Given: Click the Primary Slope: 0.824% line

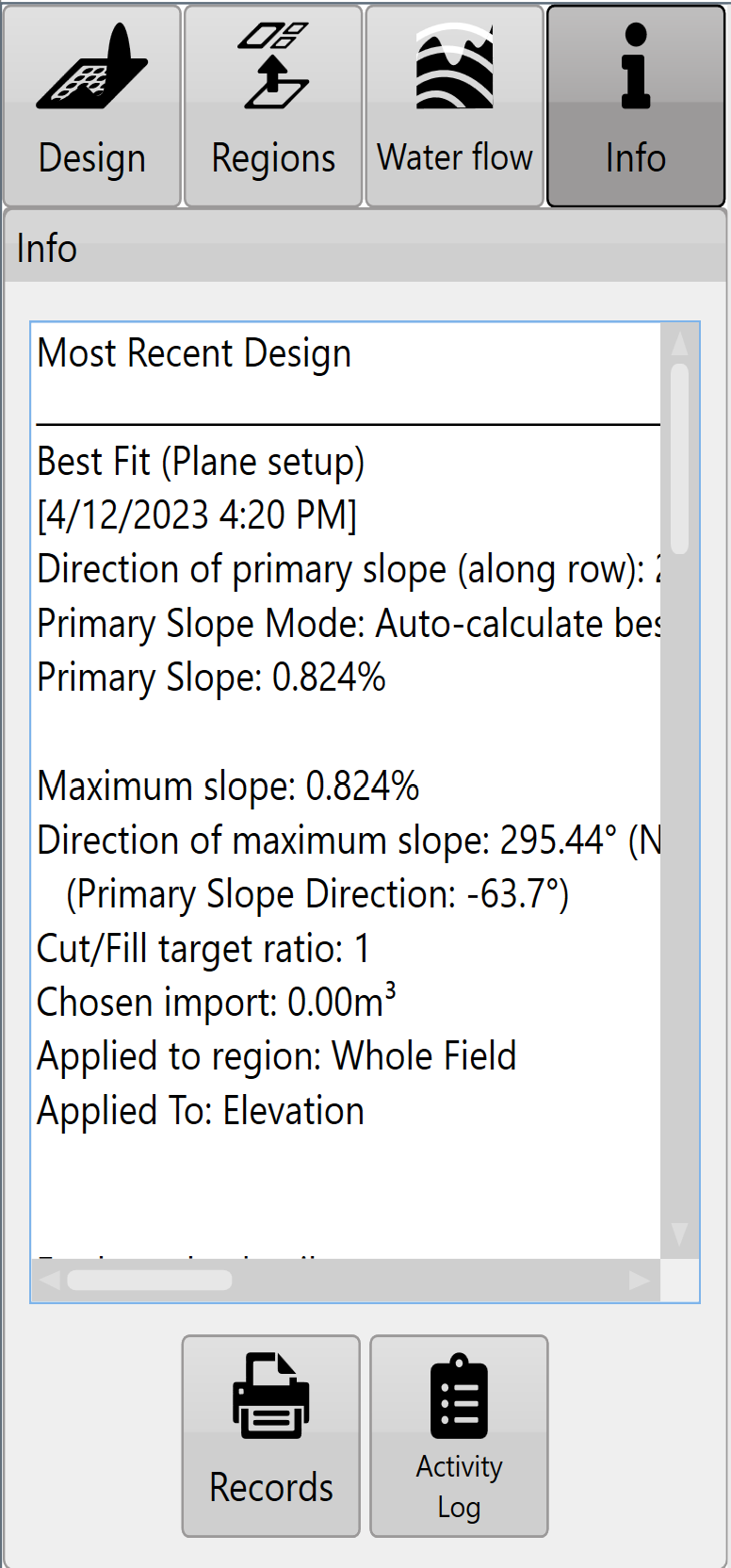Looking at the screenshot, I should point(211,678).
